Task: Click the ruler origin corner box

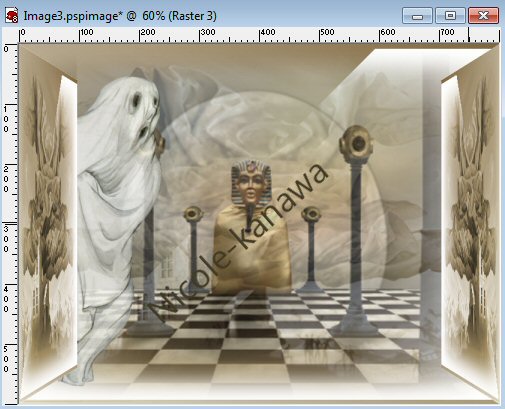Action: 10,35
